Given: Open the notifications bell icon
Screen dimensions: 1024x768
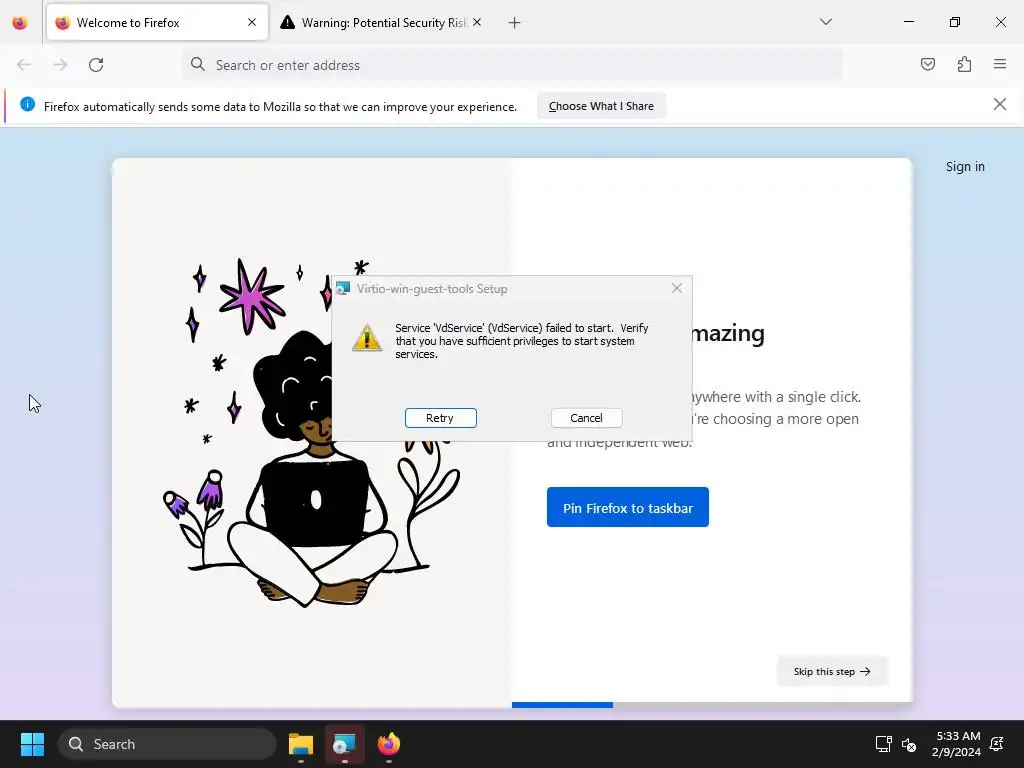Looking at the screenshot, I should pyautogui.click(x=997, y=744).
